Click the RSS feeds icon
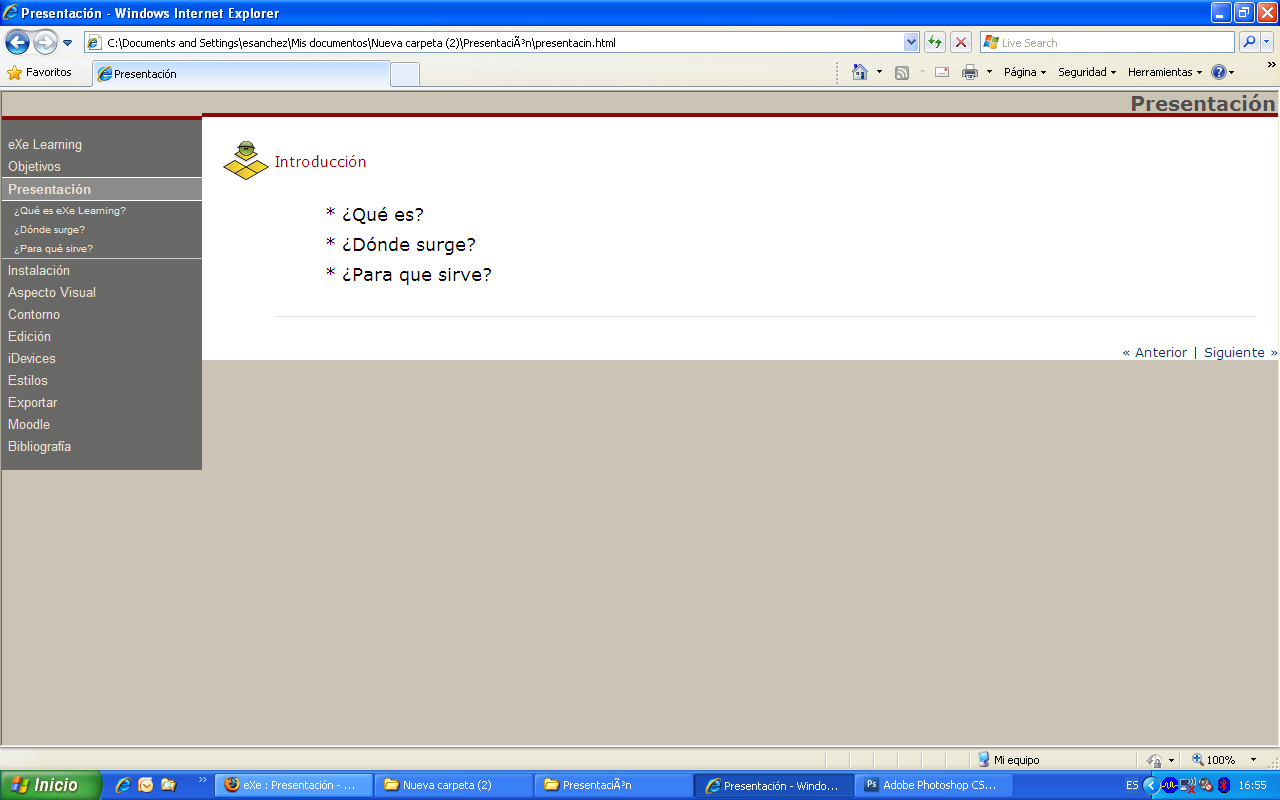This screenshot has height=800, width=1280. (902, 72)
